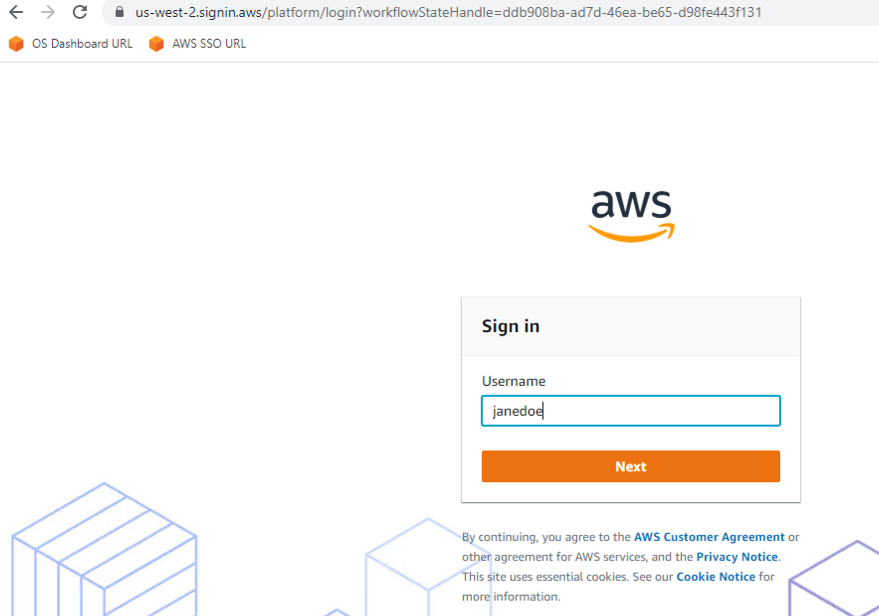The image size is (879, 616).
Task: Open the AWS SSO URL bookmark text
Action: pyautogui.click(x=208, y=44)
